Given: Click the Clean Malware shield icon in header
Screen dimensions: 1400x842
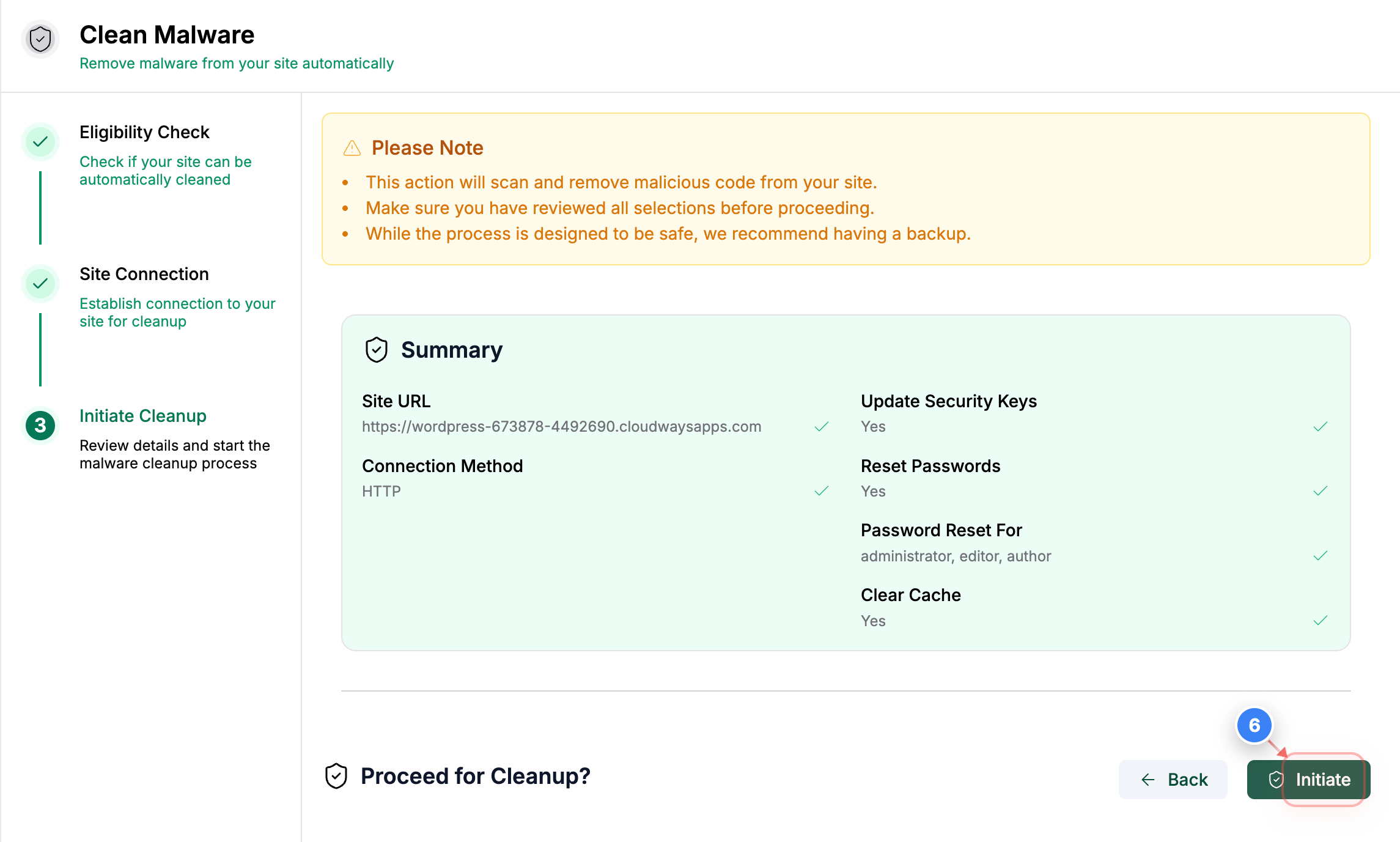Looking at the screenshot, I should (39, 39).
